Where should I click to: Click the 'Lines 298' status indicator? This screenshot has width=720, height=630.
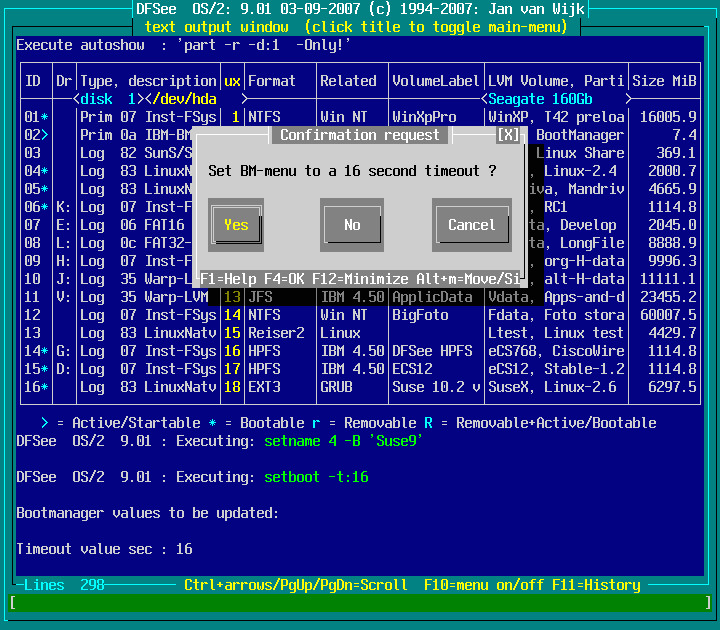pos(64,585)
